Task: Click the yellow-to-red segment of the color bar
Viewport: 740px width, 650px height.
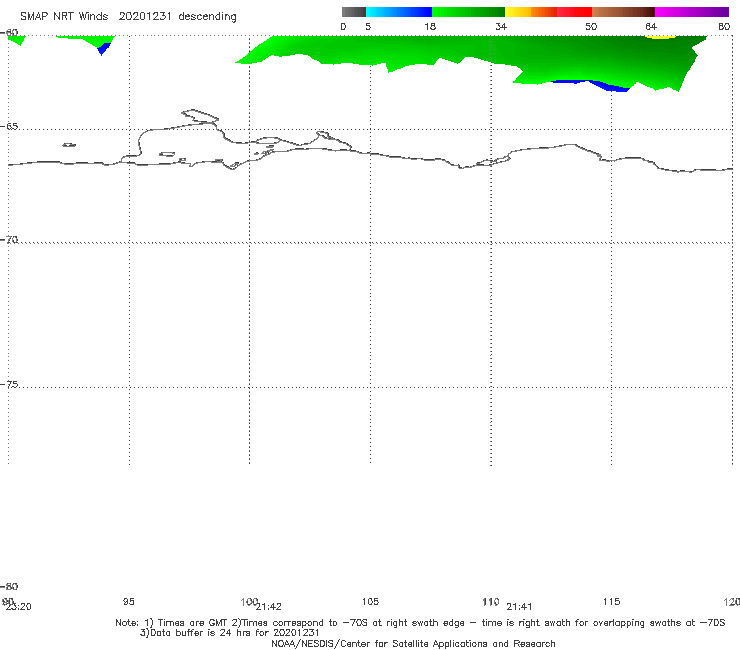Action: click(x=548, y=12)
